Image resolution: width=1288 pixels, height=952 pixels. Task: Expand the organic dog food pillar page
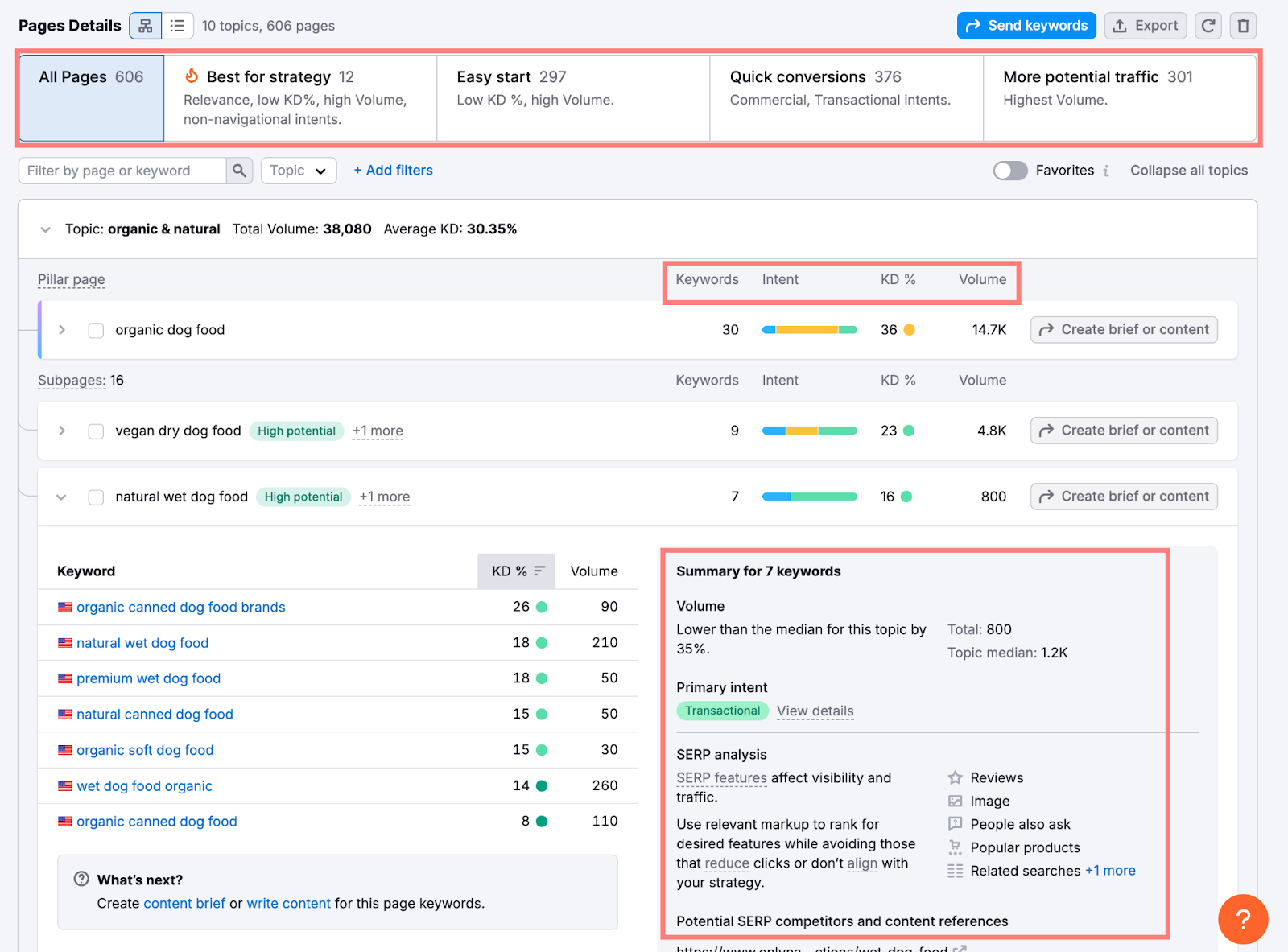[x=61, y=330]
